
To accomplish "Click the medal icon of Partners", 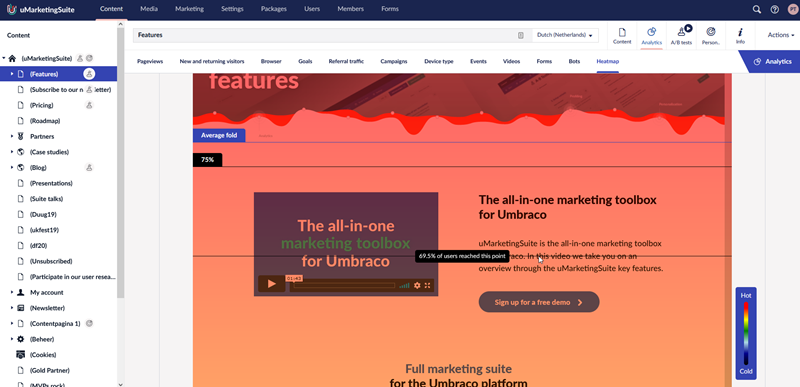I will pos(21,136).
